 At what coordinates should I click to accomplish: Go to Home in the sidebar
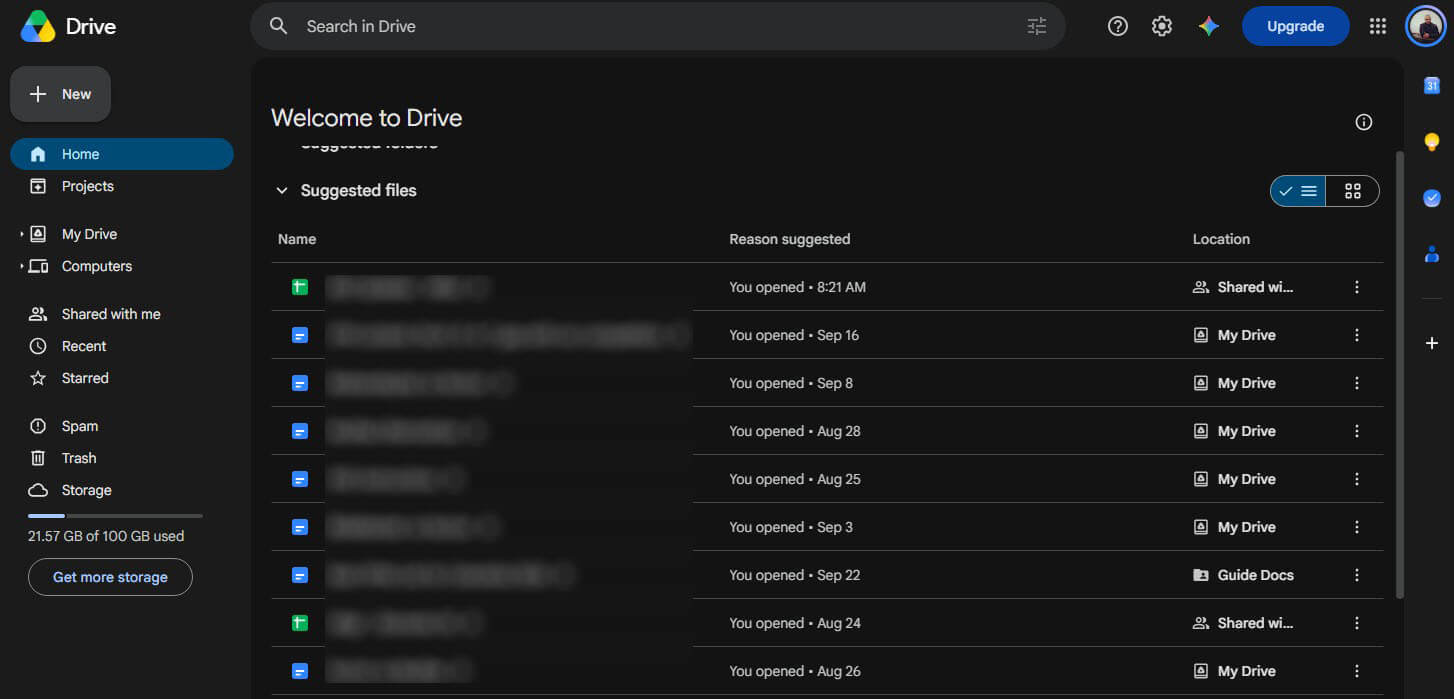pyautogui.click(x=122, y=154)
